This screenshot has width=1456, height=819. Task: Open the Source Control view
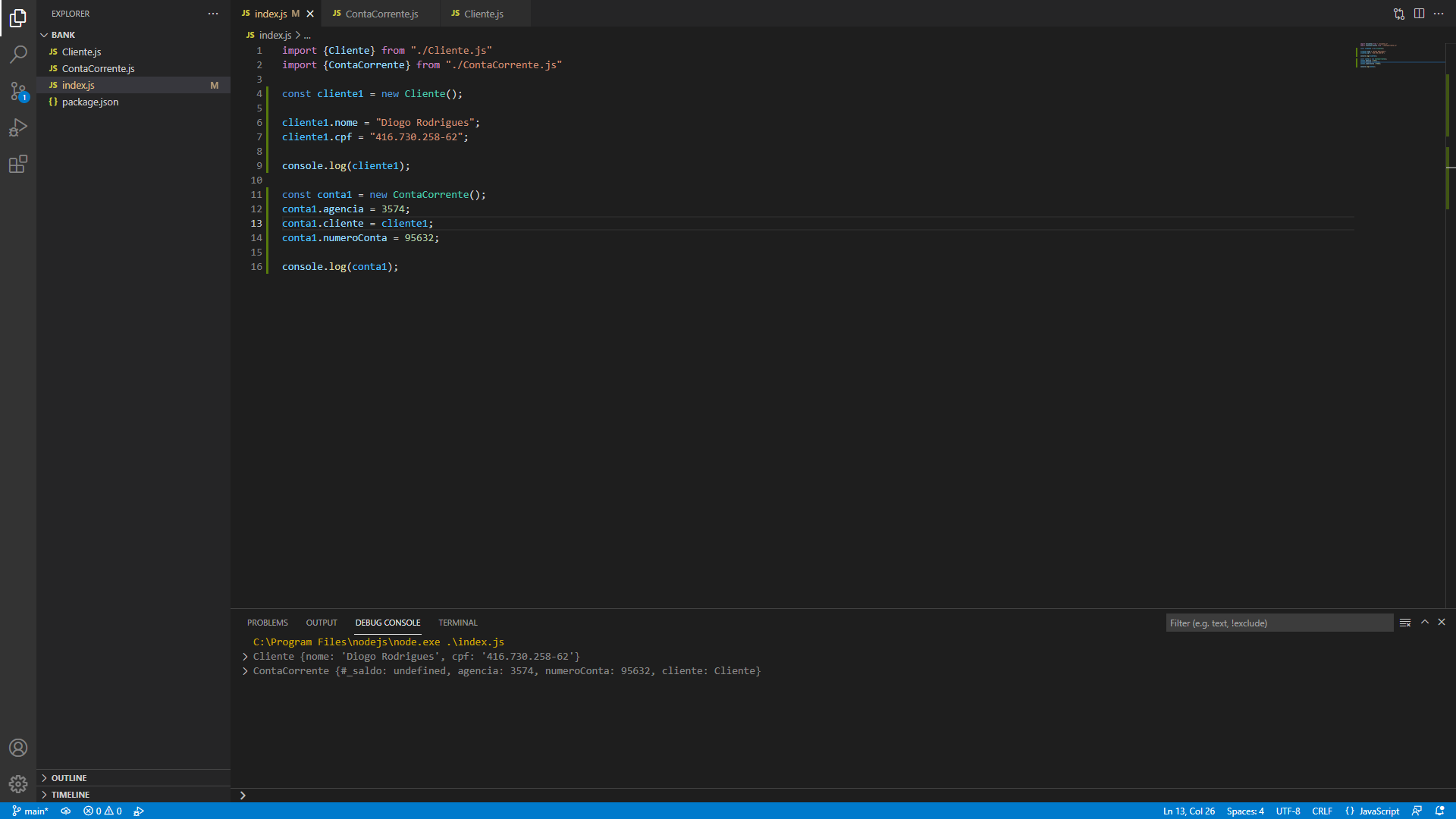click(18, 91)
